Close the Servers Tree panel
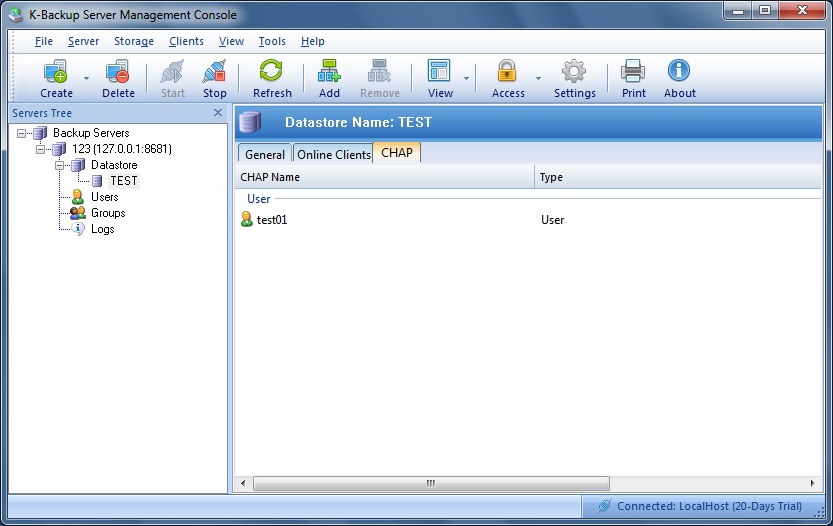Viewport: 833px width, 526px height. 218,113
